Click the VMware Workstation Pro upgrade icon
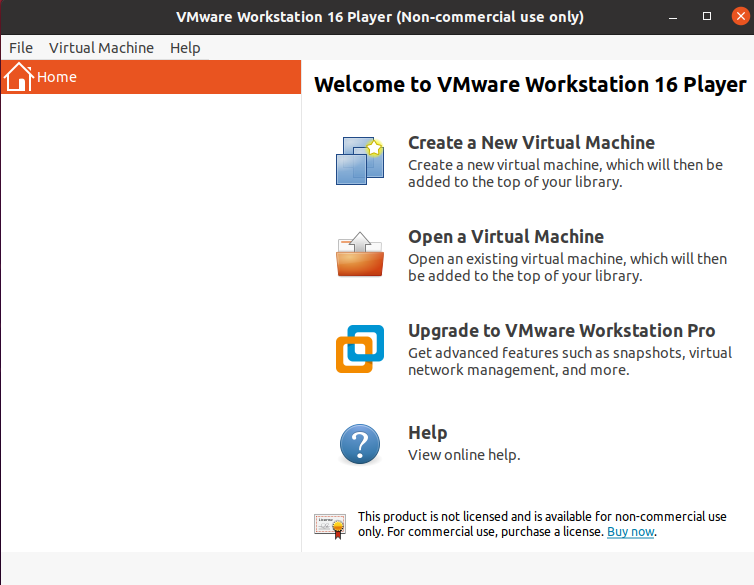The image size is (754, 585). coord(360,349)
